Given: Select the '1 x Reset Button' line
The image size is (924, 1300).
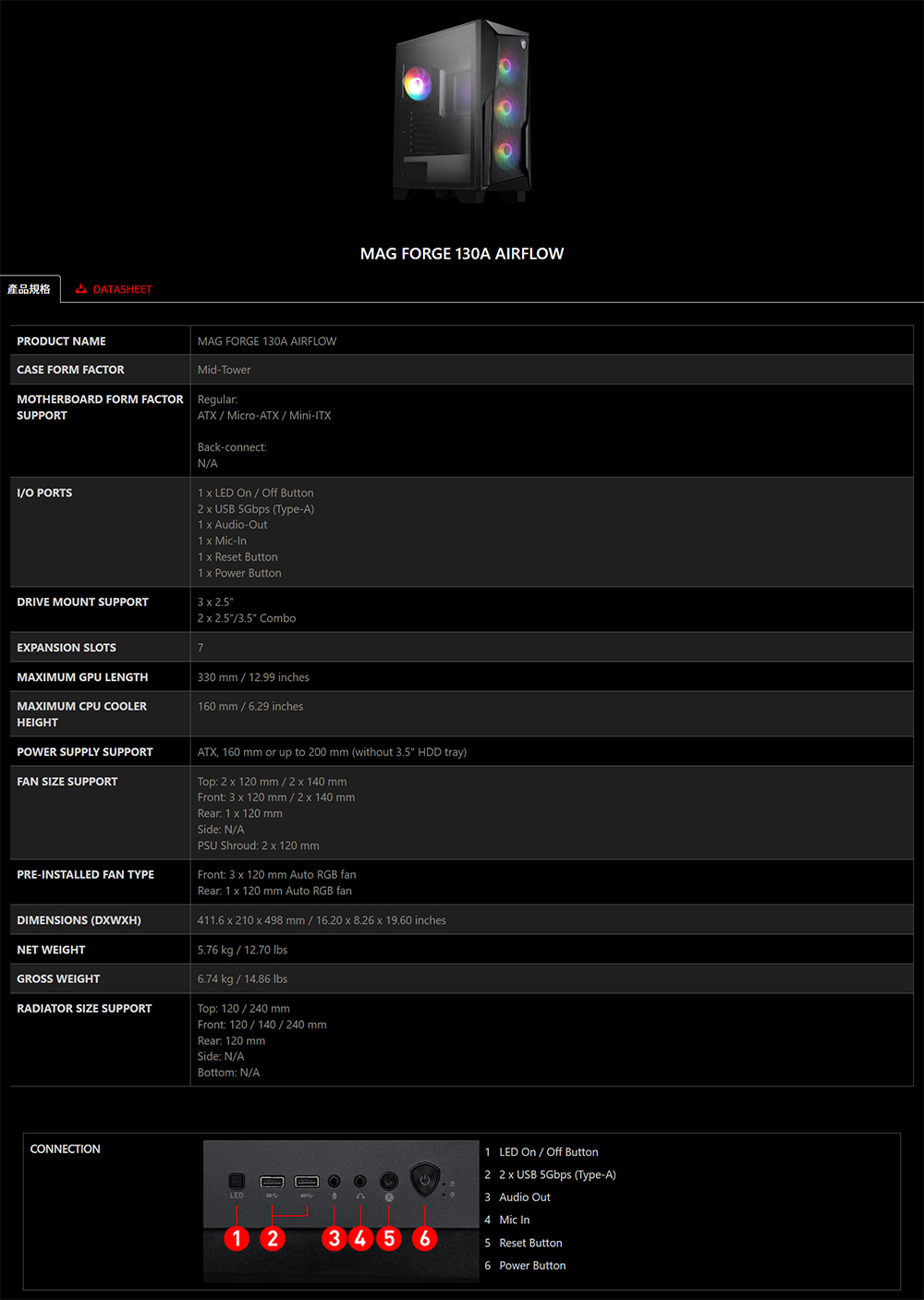Looking at the screenshot, I should [237, 557].
